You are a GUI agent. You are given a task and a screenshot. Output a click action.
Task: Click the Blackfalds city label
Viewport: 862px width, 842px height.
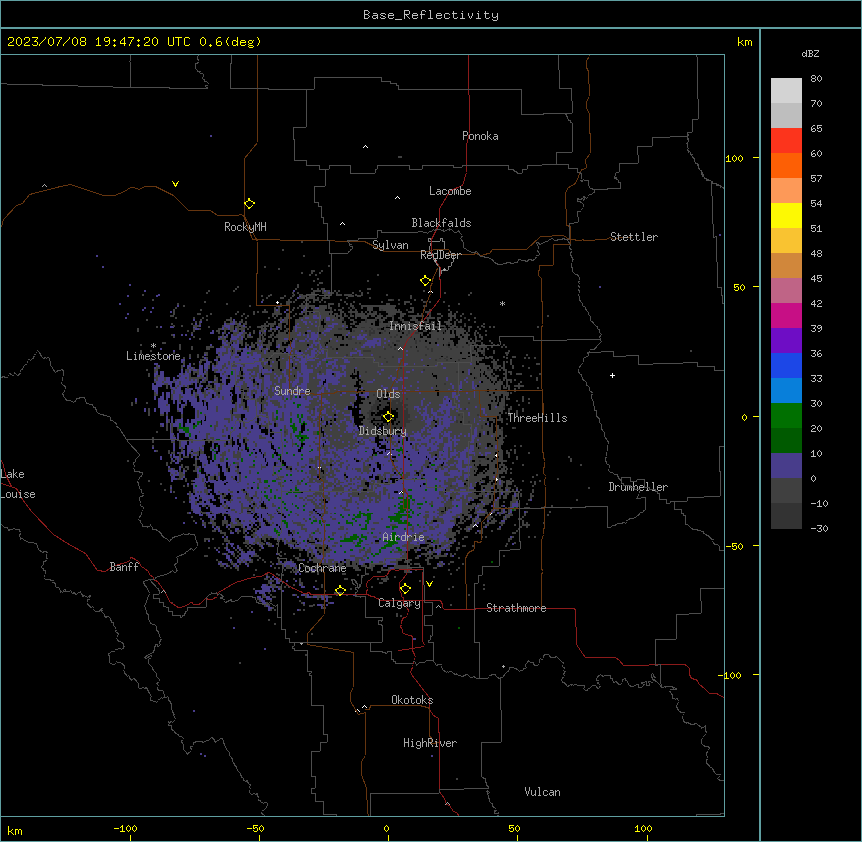click(x=441, y=223)
